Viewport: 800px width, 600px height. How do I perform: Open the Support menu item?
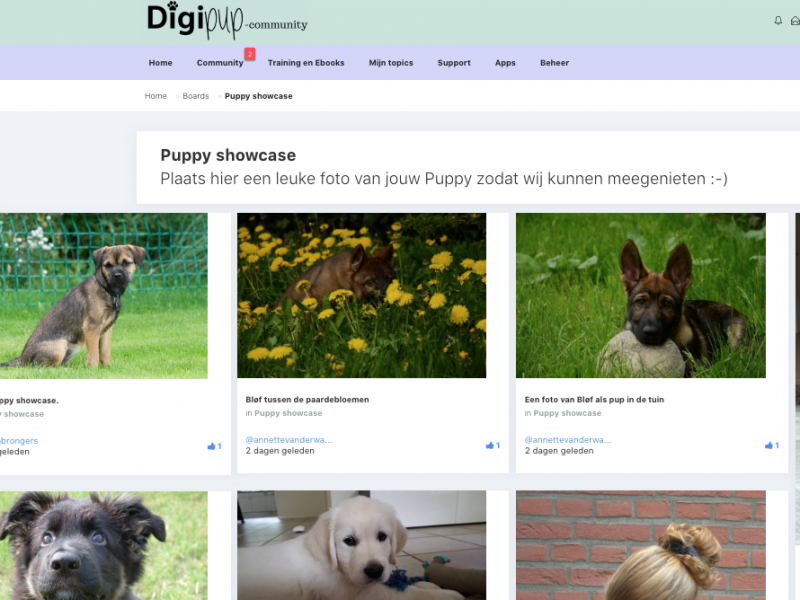454,63
